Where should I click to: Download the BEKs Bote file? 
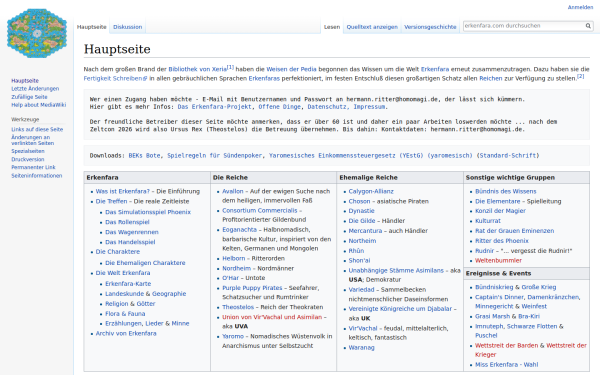pos(144,156)
